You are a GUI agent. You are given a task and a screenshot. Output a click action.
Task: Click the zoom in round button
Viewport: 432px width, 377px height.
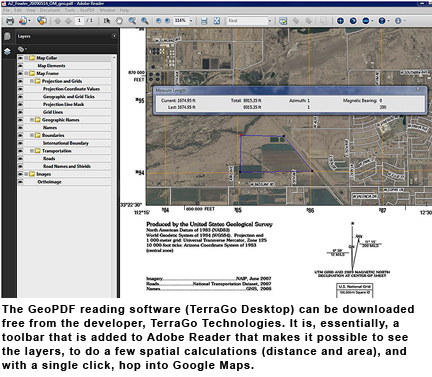pos(167,21)
